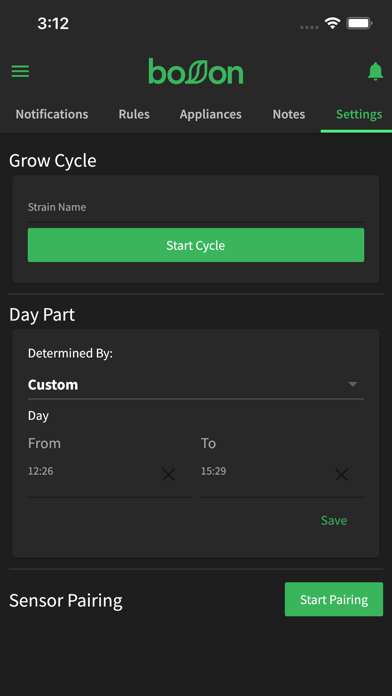Open the Determined By Custom selector
Viewport: 392px width, 696px height.
click(x=196, y=384)
